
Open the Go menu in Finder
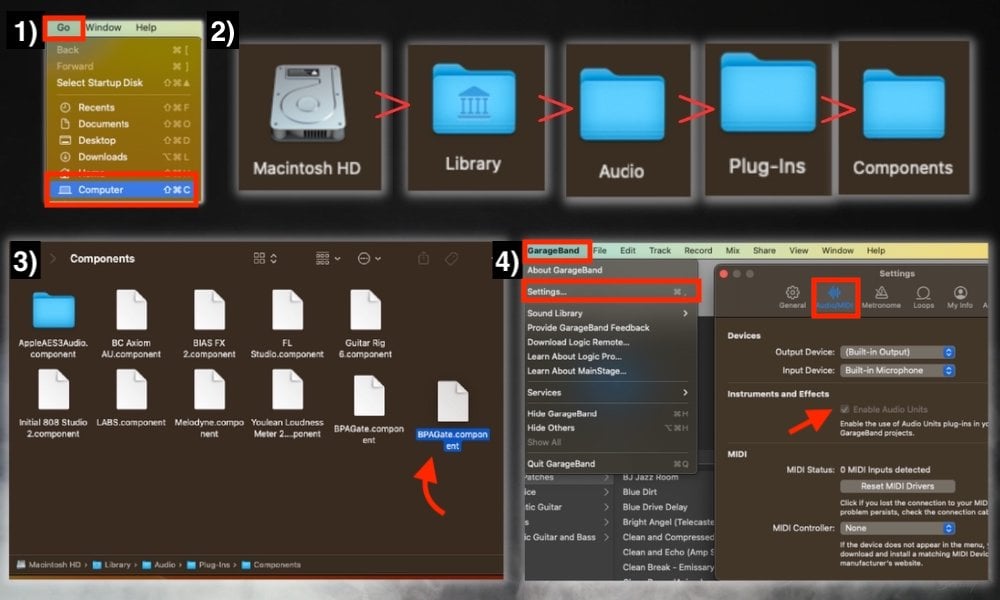pyautogui.click(x=63, y=27)
